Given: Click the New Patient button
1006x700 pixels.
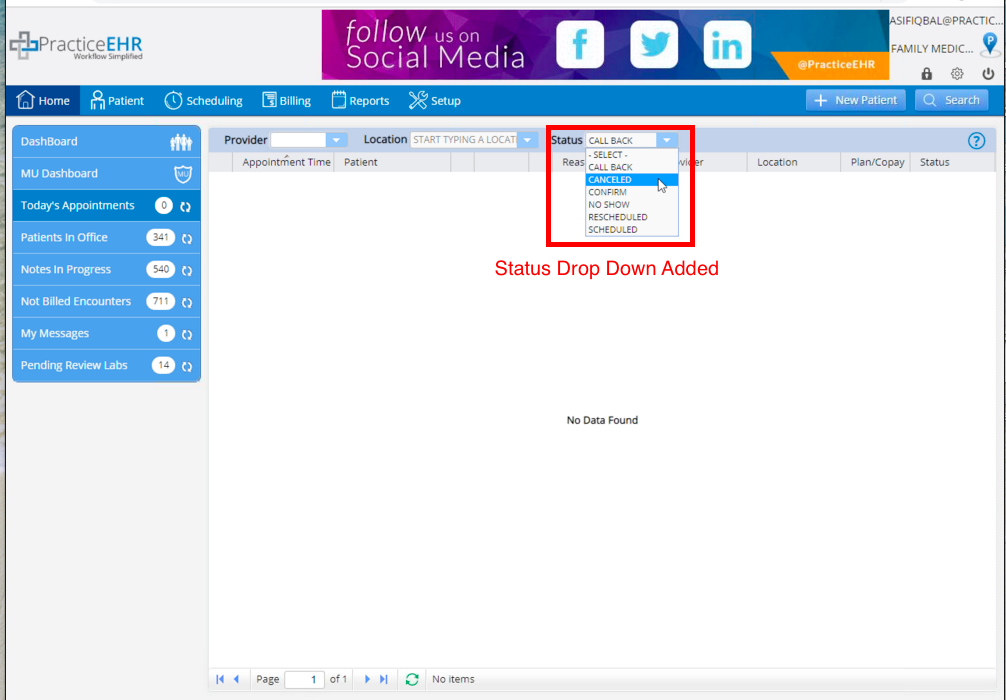Looking at the screenshot, I should (x=856, y=100).
